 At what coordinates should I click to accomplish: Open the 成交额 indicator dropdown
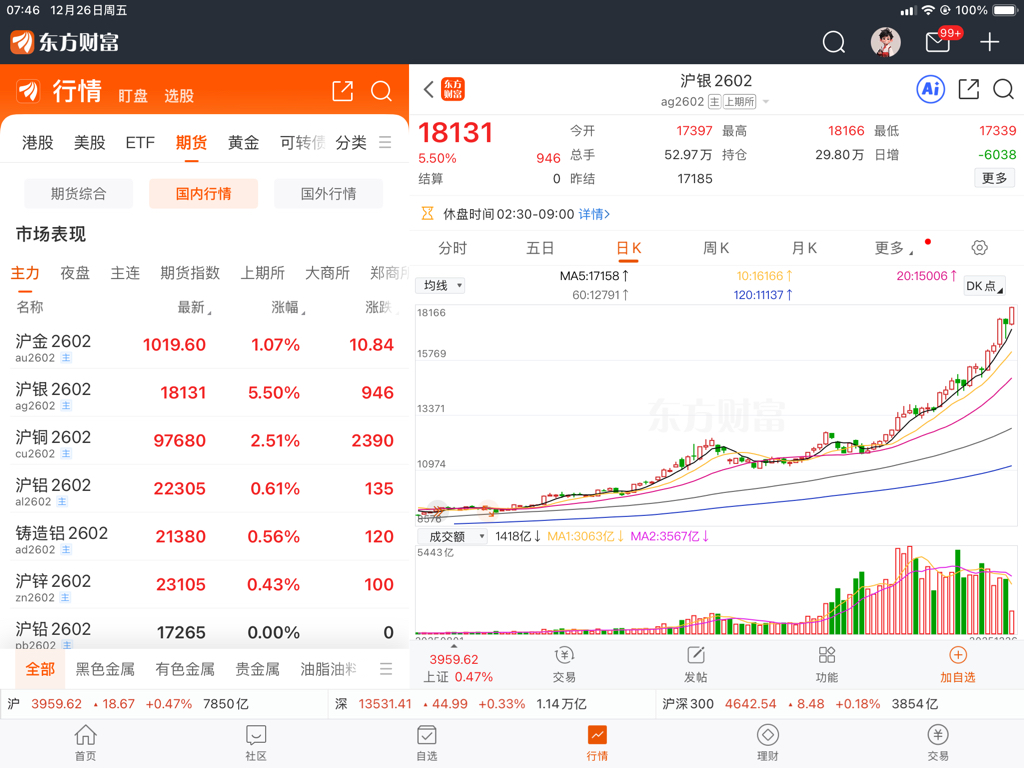[x=451, y=536]
